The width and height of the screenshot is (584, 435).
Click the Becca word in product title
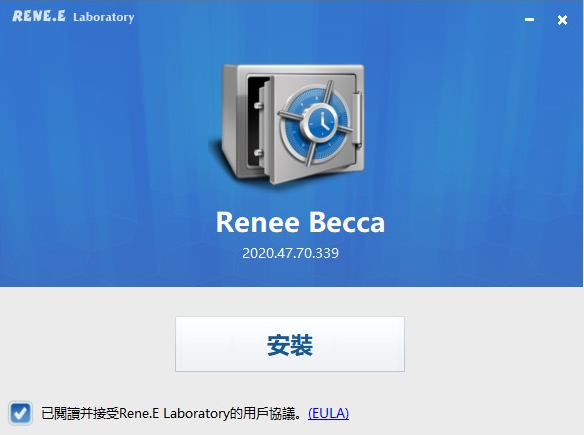click(347, 222)
